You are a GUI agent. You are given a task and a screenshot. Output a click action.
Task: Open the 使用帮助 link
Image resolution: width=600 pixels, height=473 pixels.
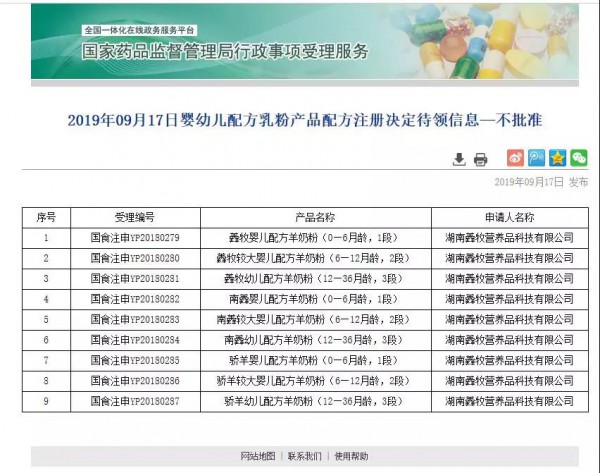pyautogui.click(x=351, y=456)
